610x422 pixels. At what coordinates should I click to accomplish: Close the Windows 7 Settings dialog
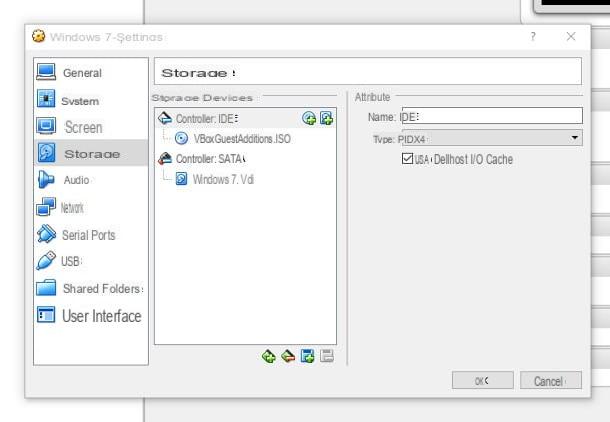571,37
